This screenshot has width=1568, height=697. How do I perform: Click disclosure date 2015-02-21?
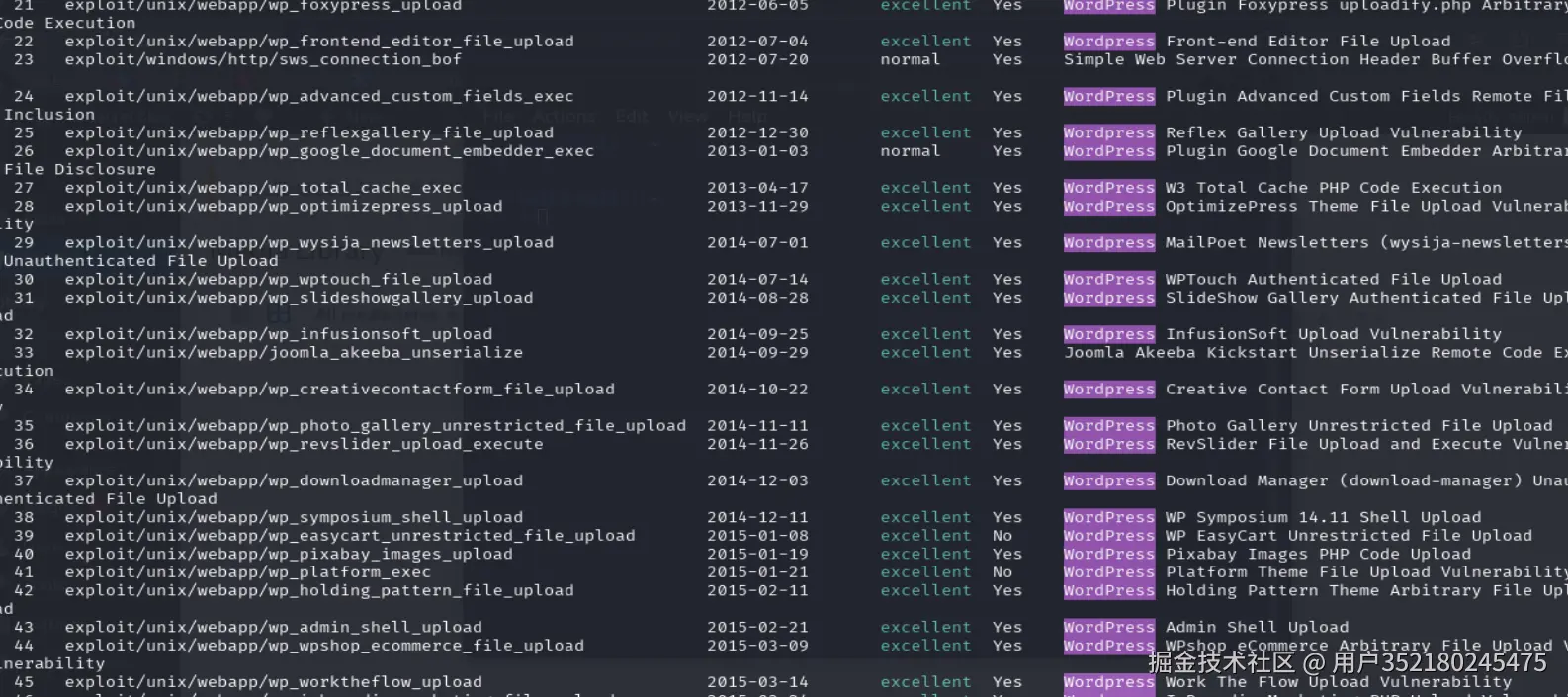point(757,627)
